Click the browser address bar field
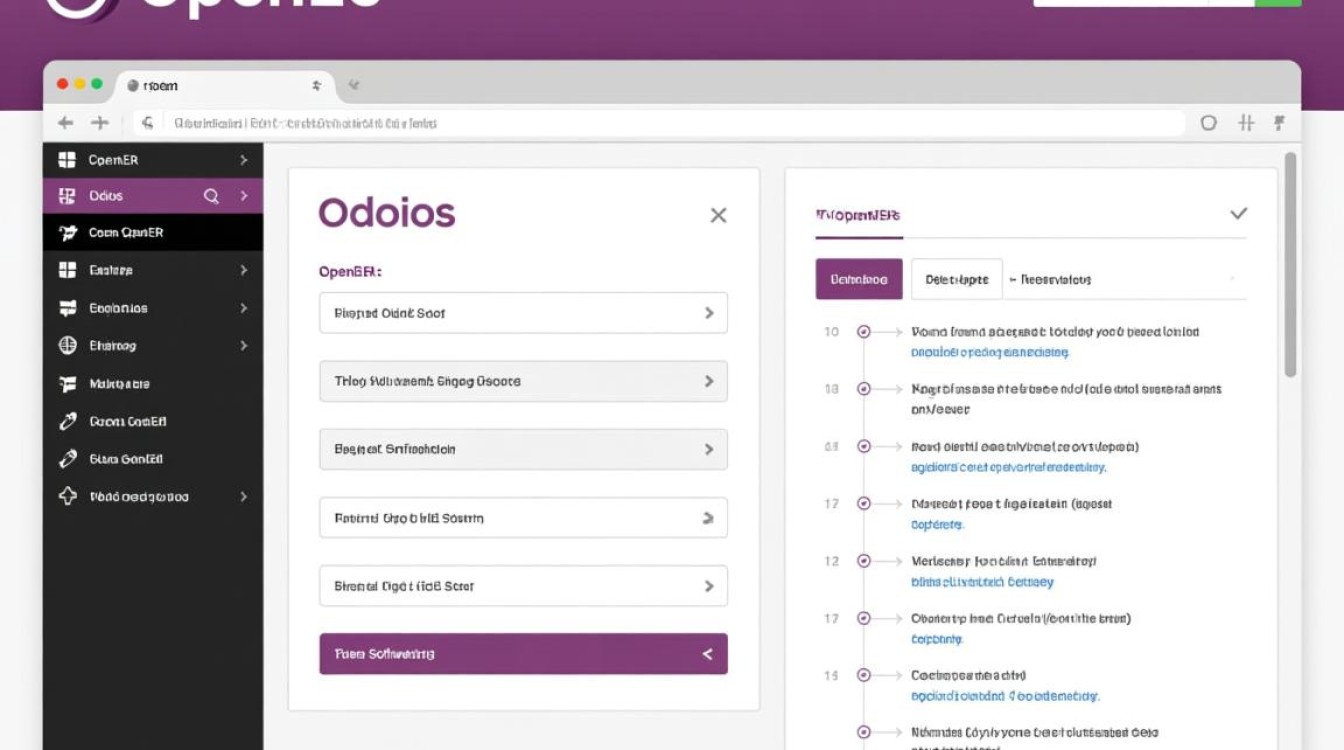The height and width of the screenshot is (750, 1344). [658, 123]
